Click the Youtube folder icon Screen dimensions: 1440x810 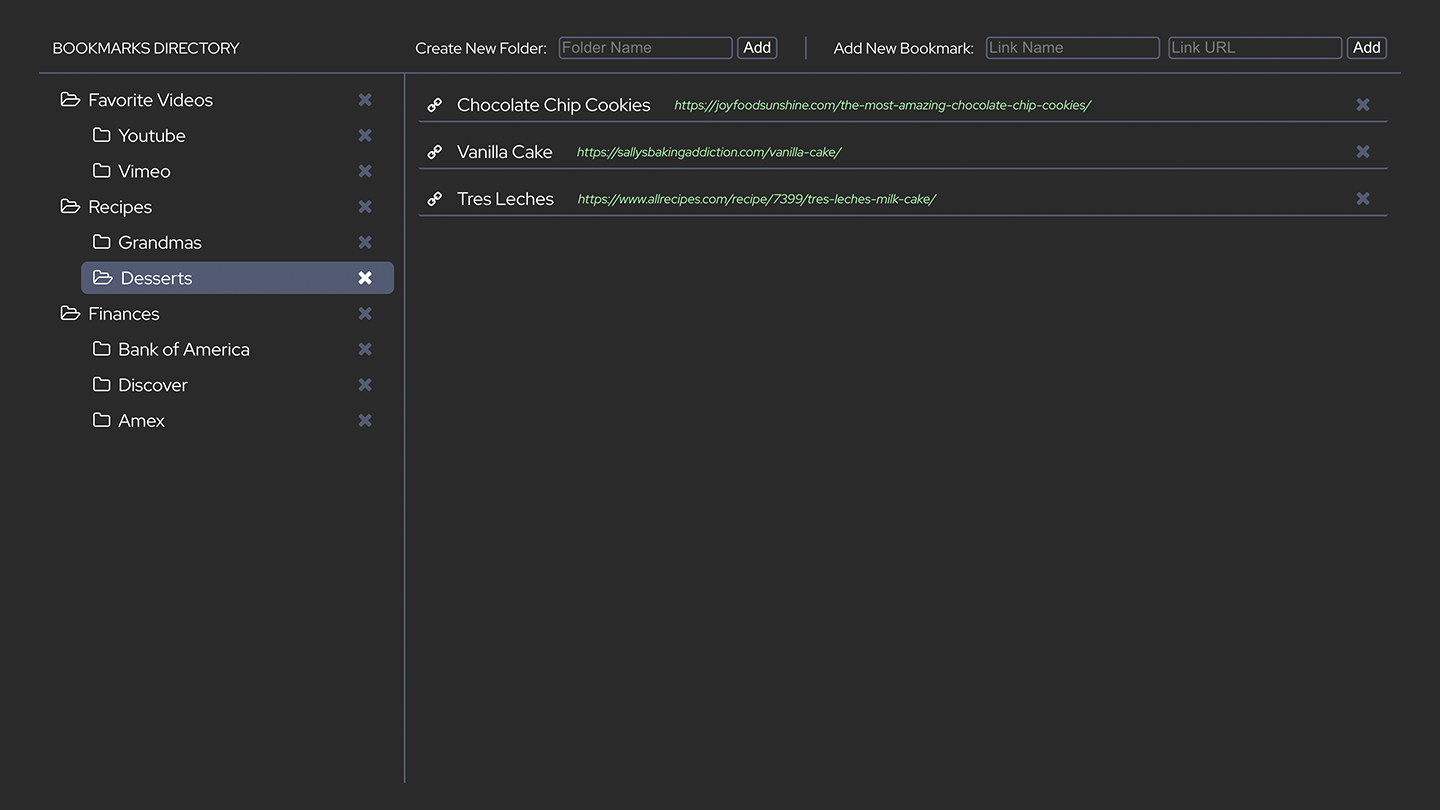(101, 135)
